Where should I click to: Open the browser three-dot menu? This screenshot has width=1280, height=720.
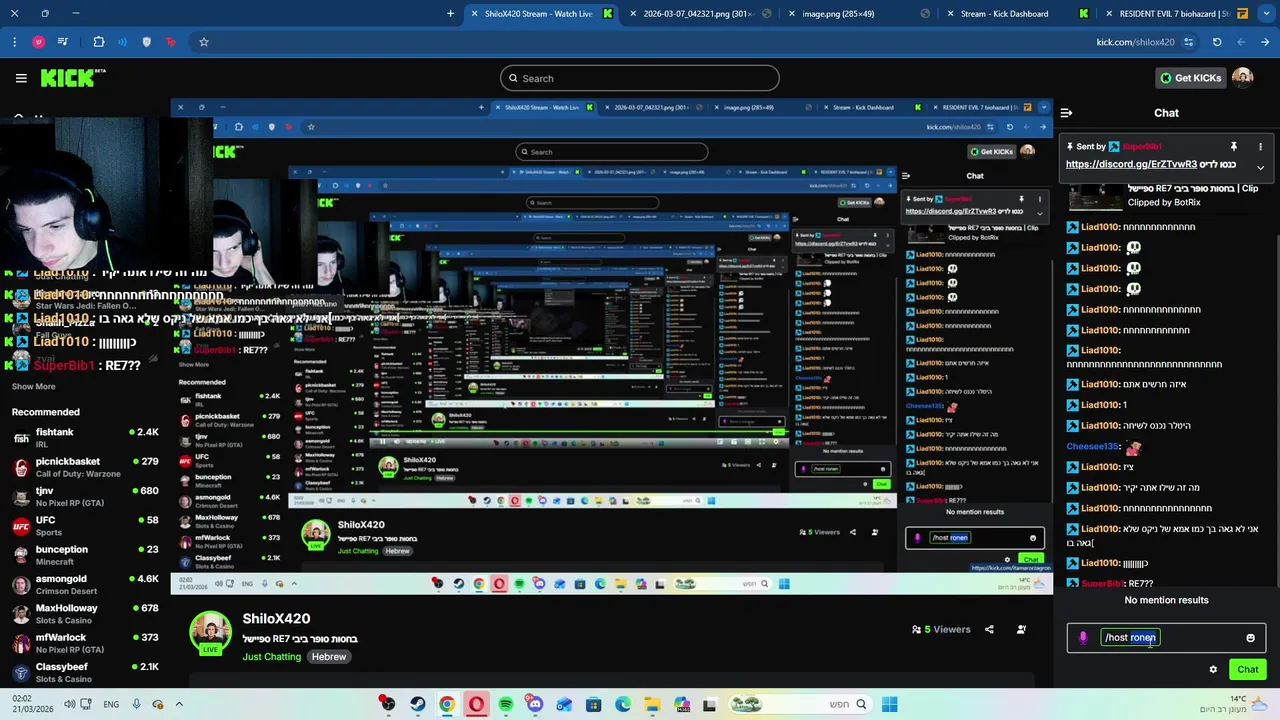14,42
